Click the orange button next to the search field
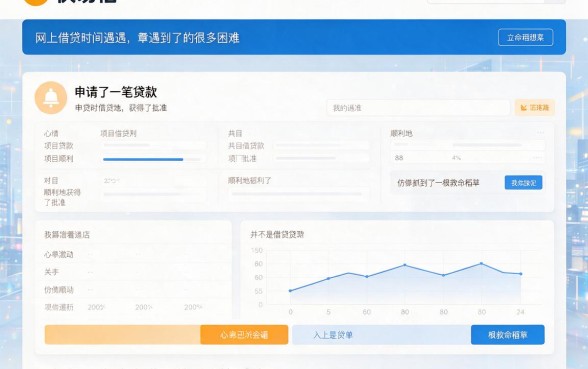This screenshot has height=369, width=588. pos(535,108)
